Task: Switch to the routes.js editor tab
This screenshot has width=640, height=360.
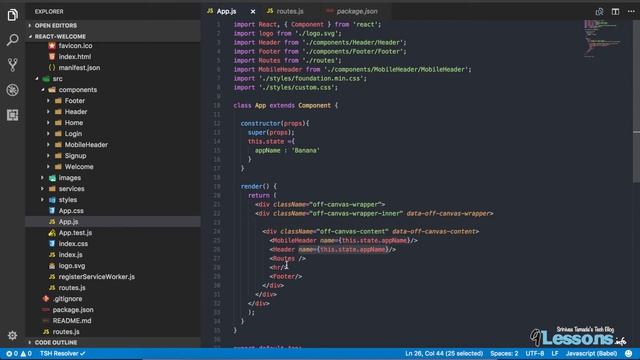Action: [290, 11]
